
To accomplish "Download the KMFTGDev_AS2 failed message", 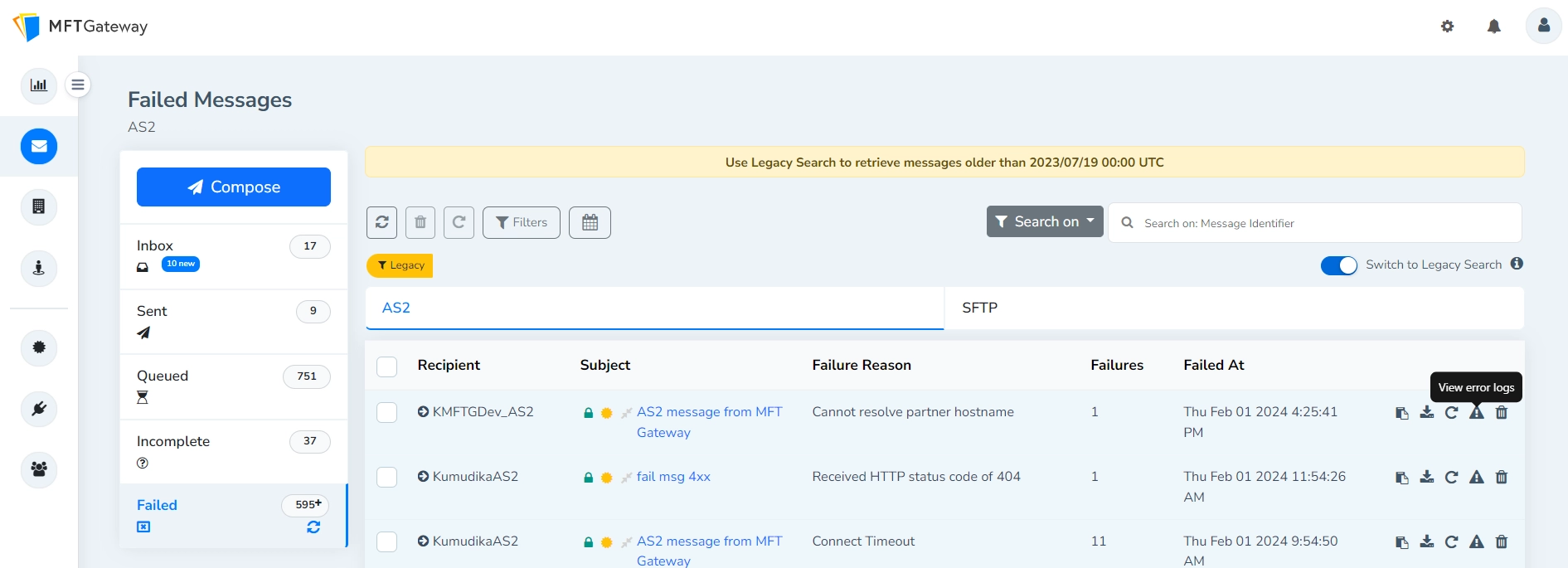I will (1426, 412).
